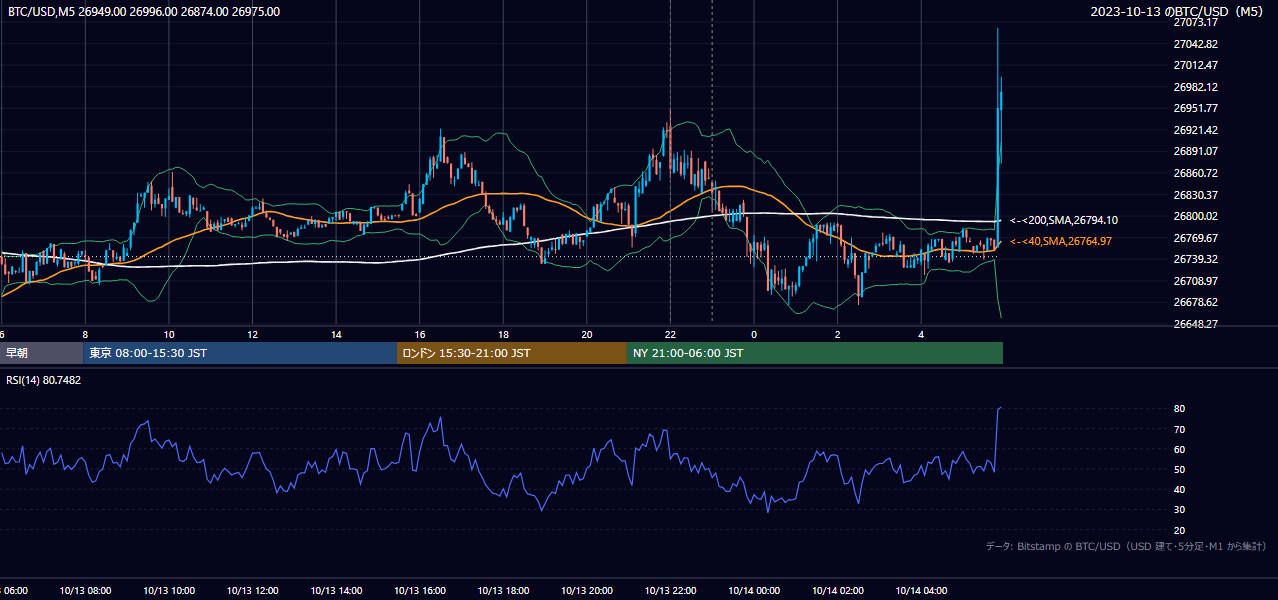1278x600 pixels.
Task: Click price axis value 27012.47
Action: [x=1195, y=65]
